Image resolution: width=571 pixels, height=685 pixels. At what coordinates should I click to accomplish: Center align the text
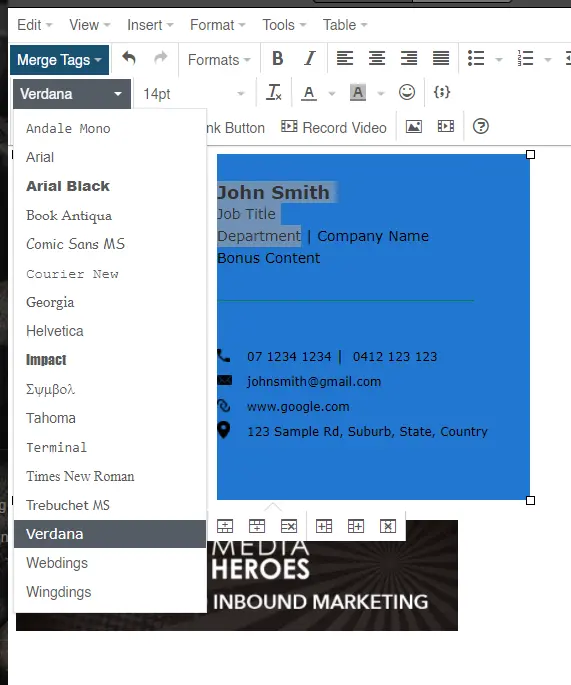tap(377, 58)
